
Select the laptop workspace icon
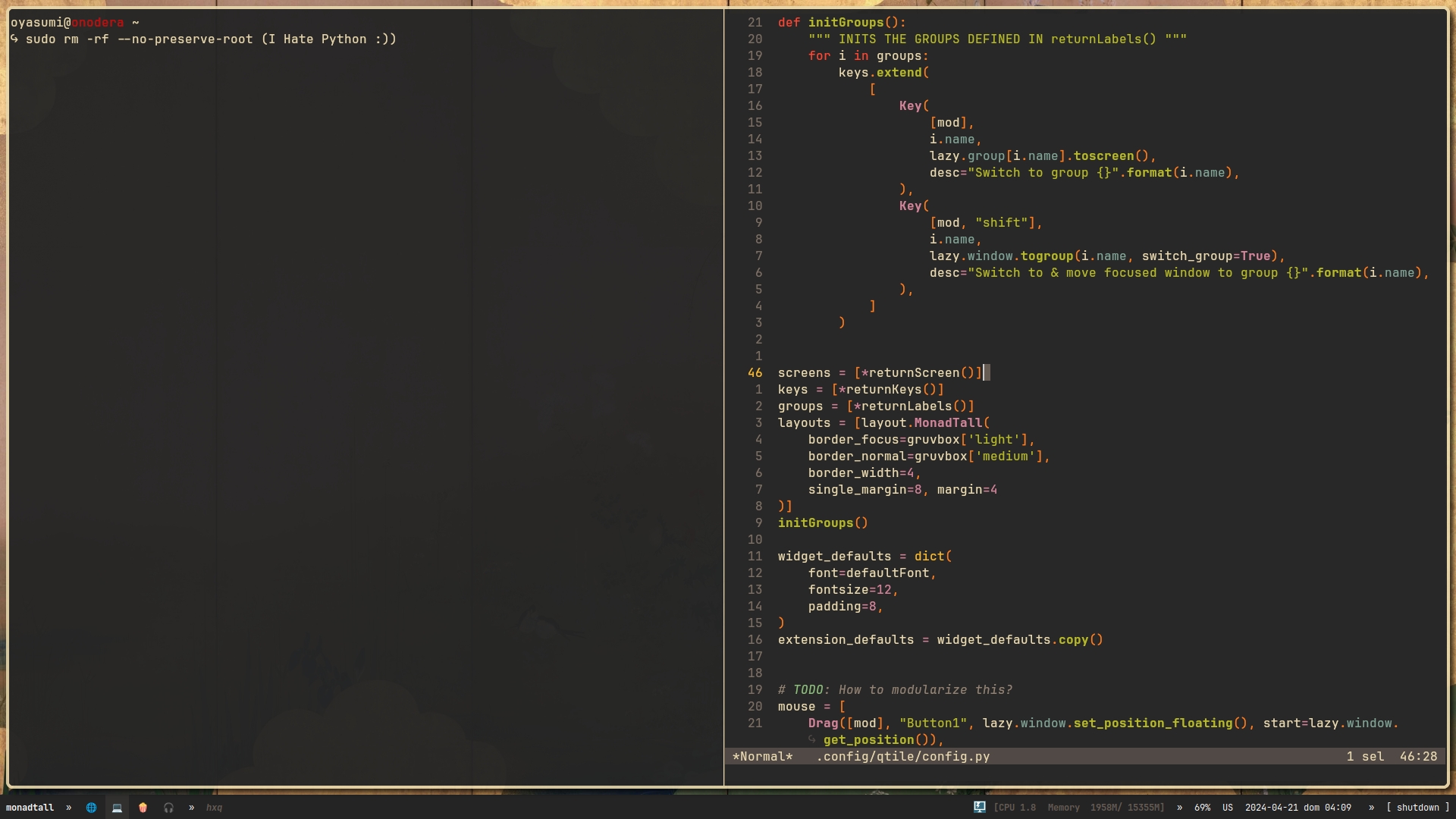[x=117, y=808]
